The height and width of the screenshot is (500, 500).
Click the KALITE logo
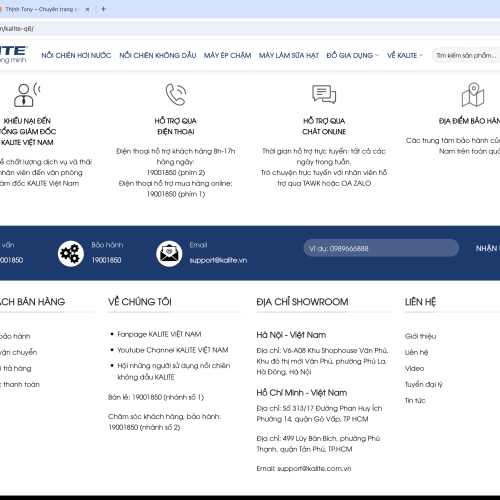coord(13,54)
